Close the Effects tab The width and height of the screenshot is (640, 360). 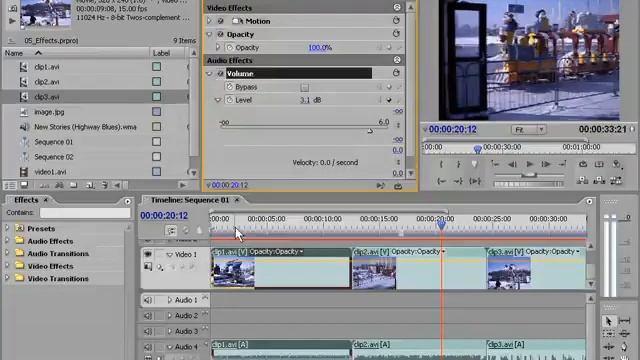pyautogui.click(x=46, y=200)
